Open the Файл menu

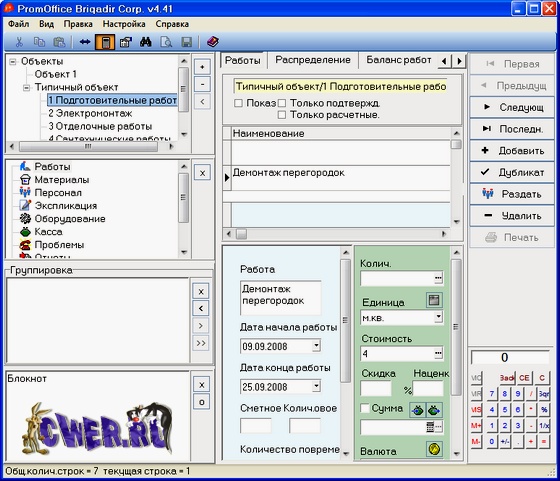(19, 24)
